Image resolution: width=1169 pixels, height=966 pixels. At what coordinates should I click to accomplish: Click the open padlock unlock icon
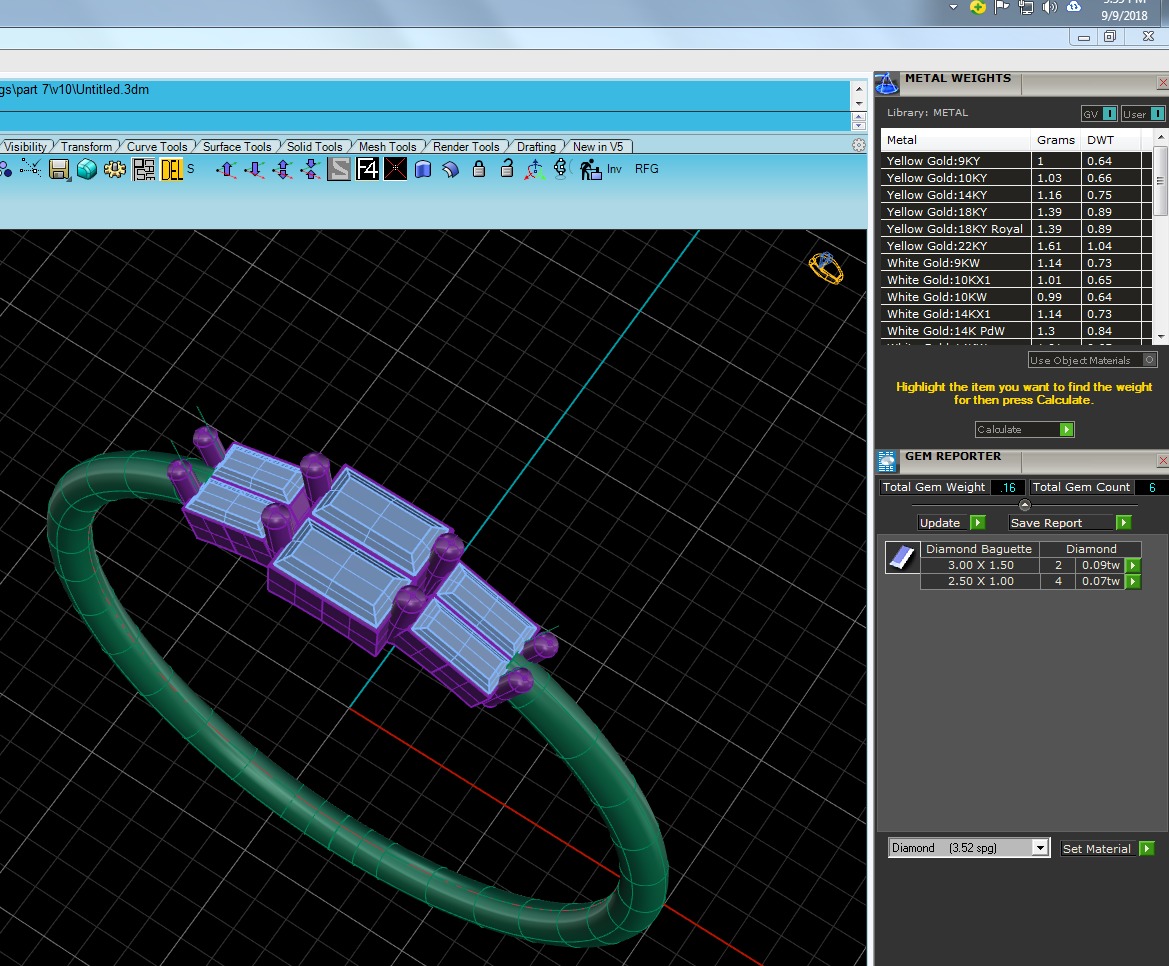[x=507, y=169]
